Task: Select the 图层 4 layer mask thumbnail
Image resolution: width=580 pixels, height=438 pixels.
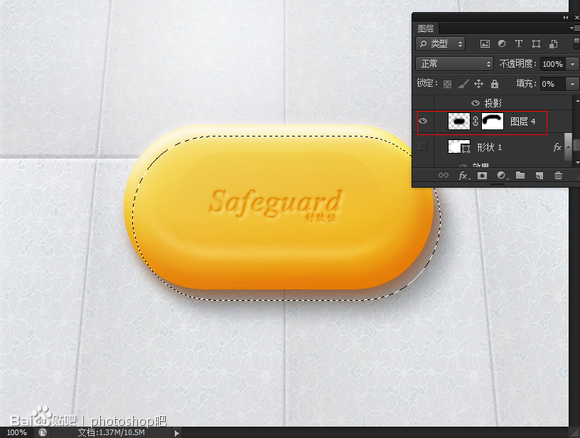Action: click(x=492, y=121)
